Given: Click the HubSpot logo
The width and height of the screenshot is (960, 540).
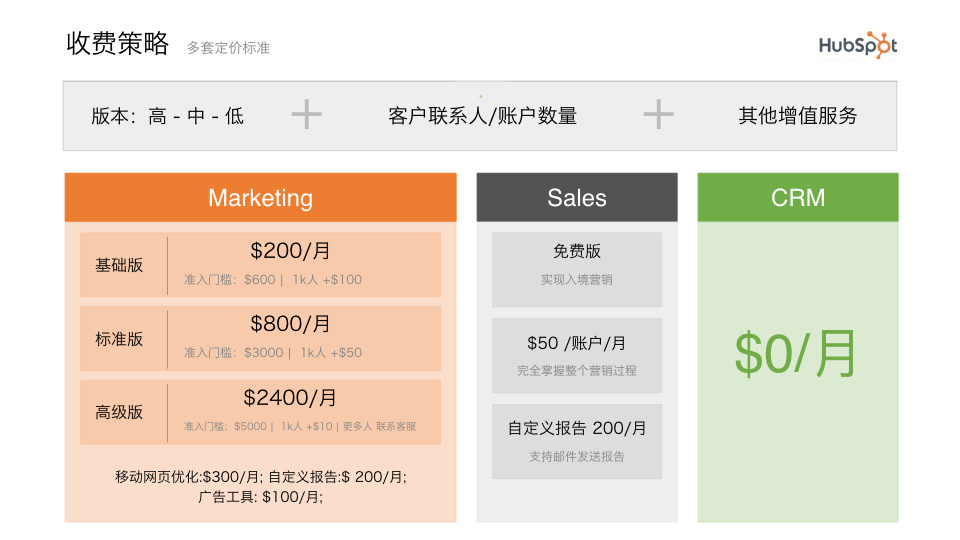Looking at the screenshot, I should pos(857,45).
